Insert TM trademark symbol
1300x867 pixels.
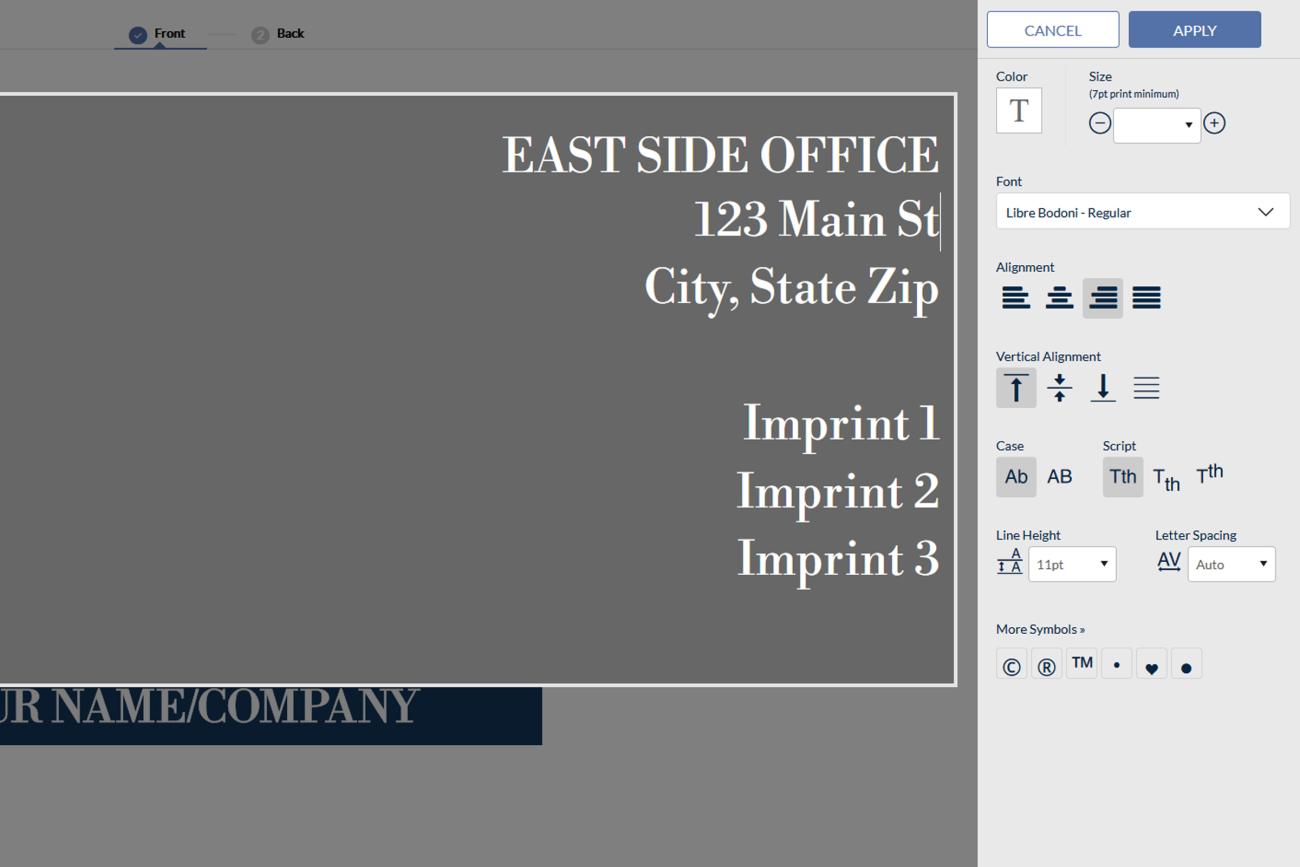[1082, 664]
